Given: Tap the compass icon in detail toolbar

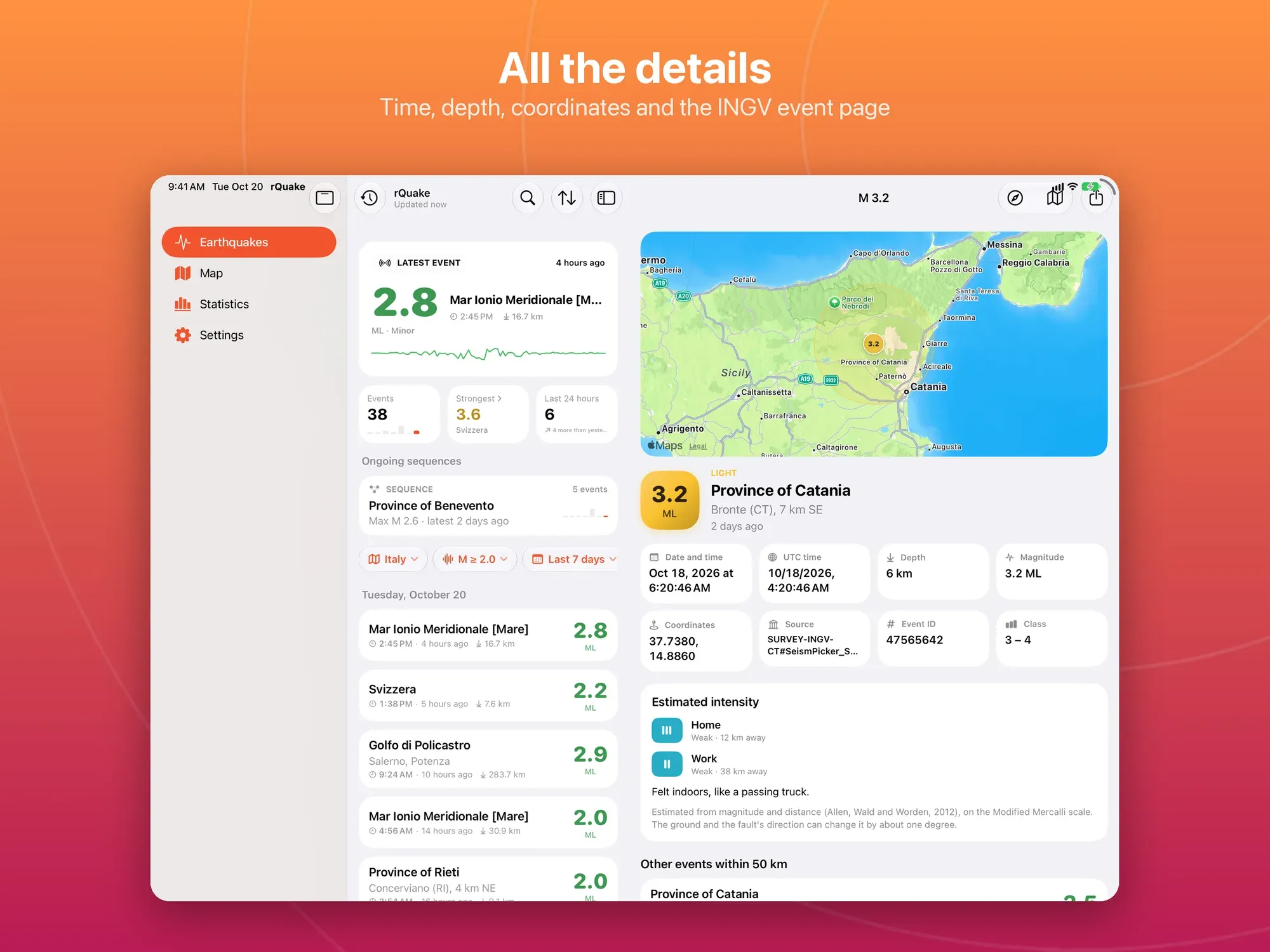Looking at the screenshot, I should tap(1015, 198).
